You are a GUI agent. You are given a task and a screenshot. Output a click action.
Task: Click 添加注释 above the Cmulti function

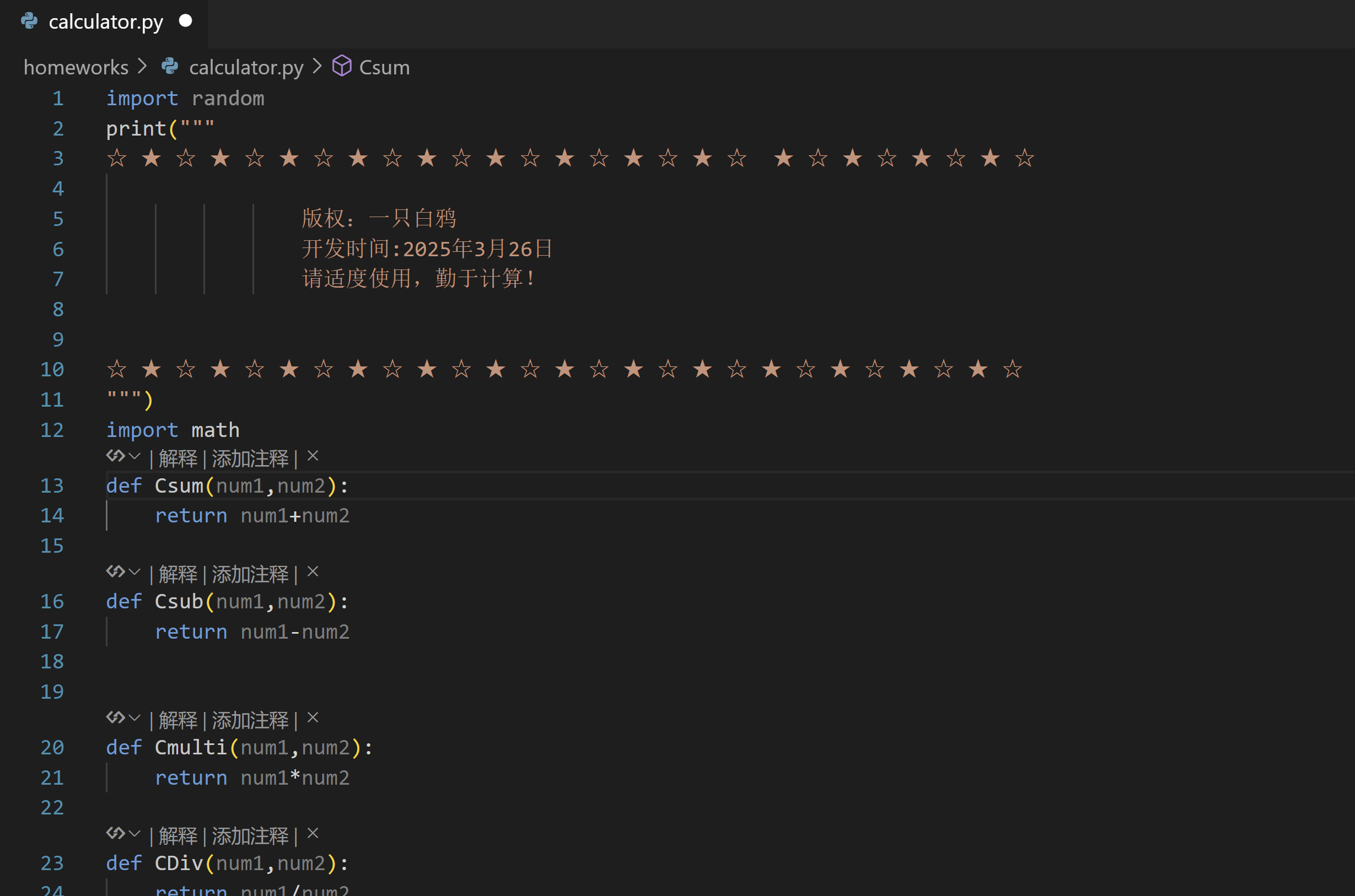click(x=250, y=721)
